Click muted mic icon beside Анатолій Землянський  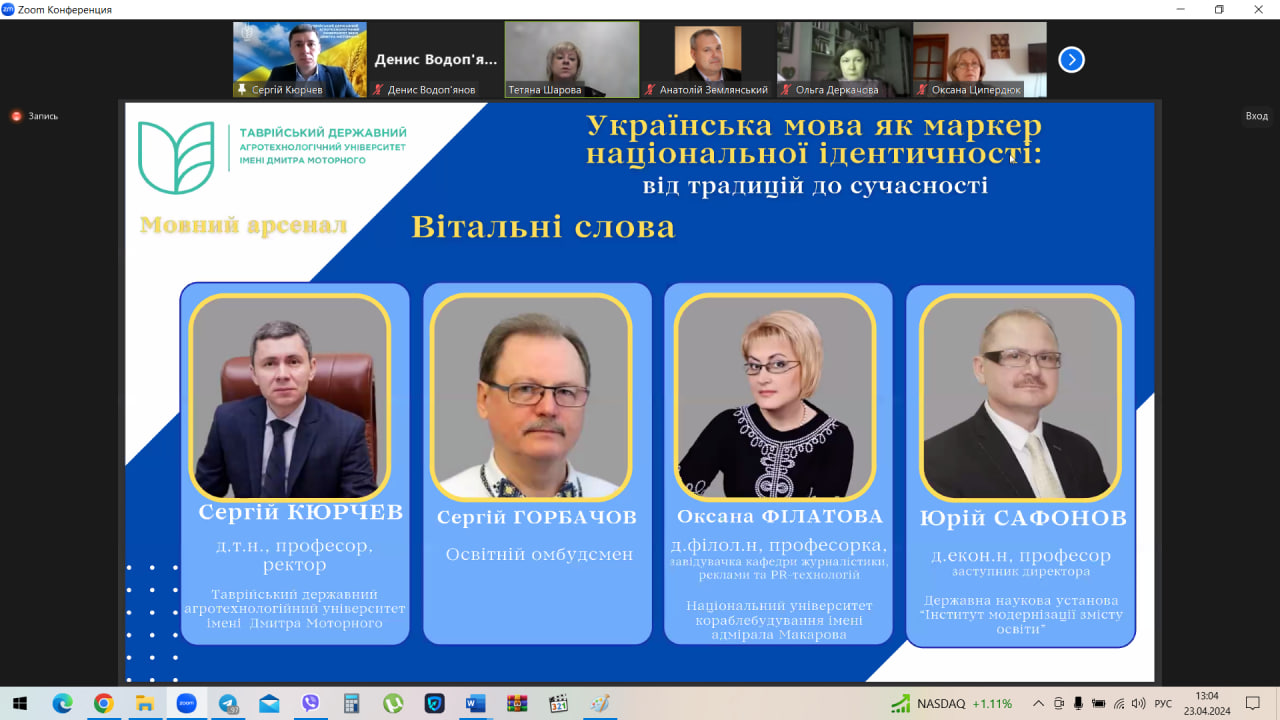tap(650, 90)
